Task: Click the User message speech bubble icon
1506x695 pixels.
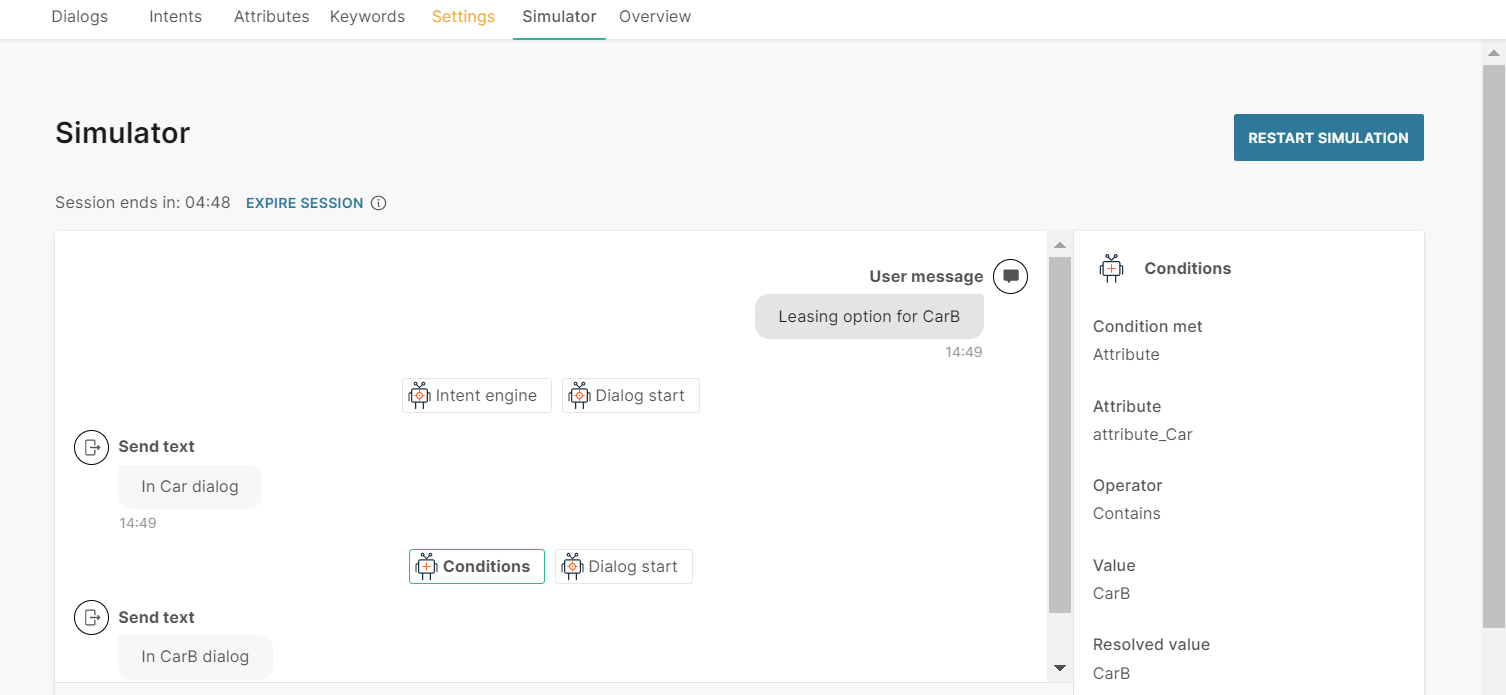Action: tap(1010, 277)
